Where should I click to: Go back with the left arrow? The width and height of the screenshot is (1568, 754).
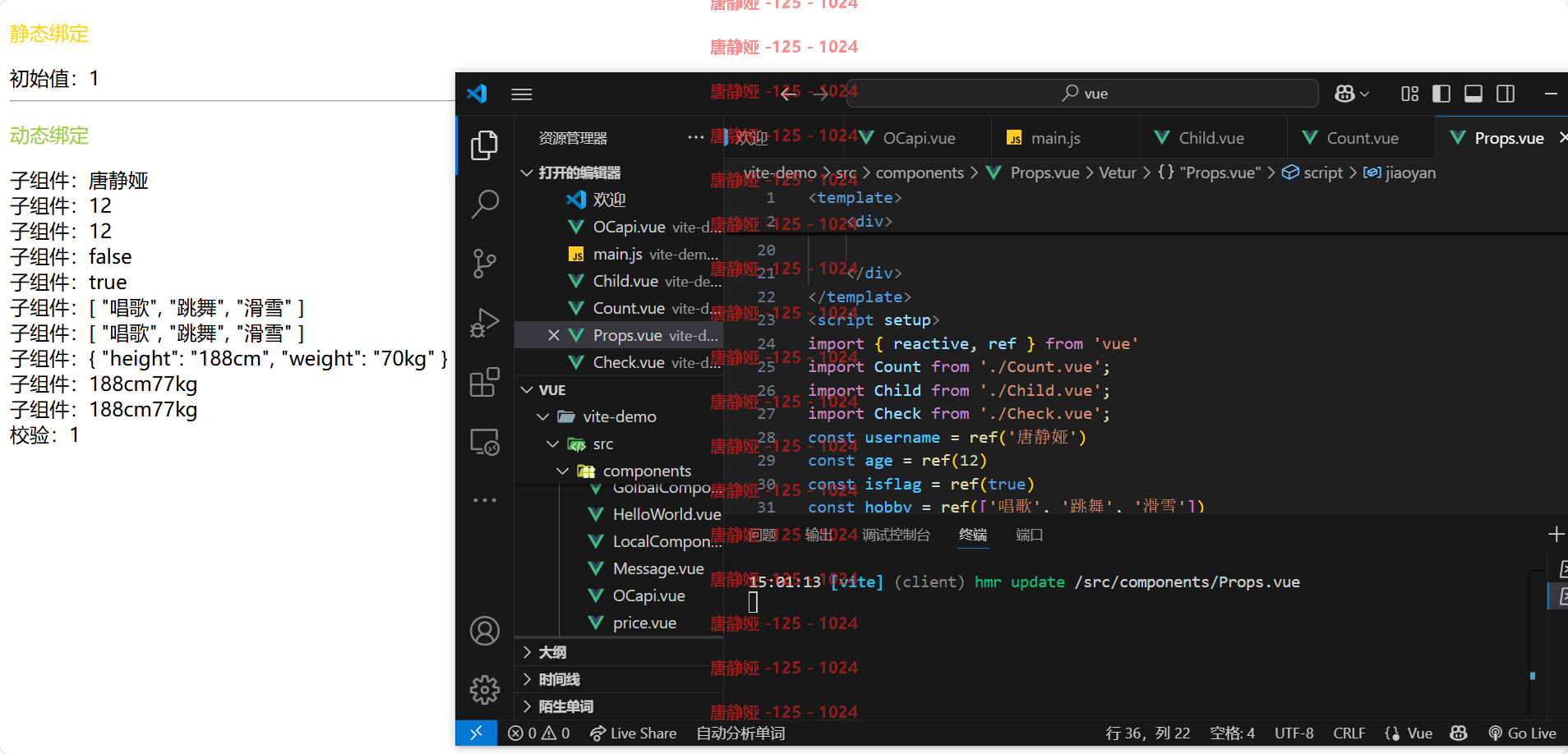[x=789, y=94]
